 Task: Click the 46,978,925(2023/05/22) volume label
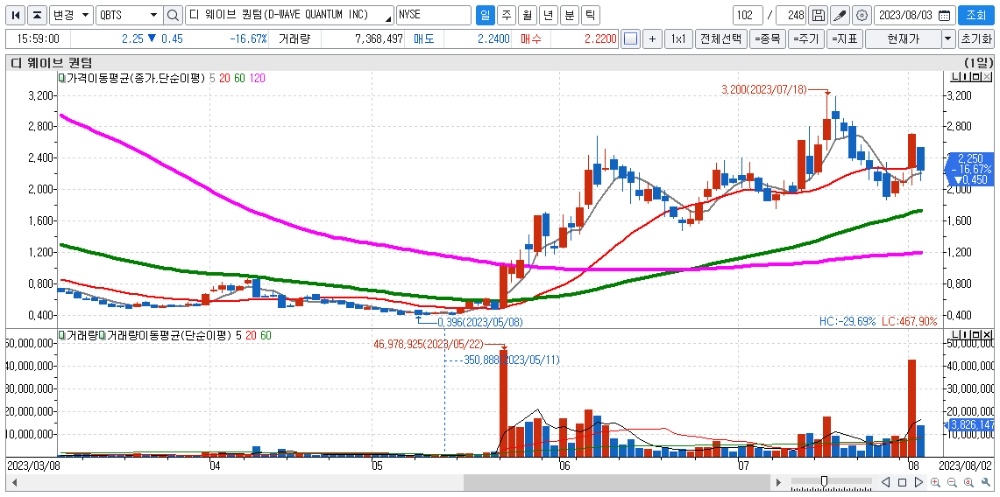(427, 345)
